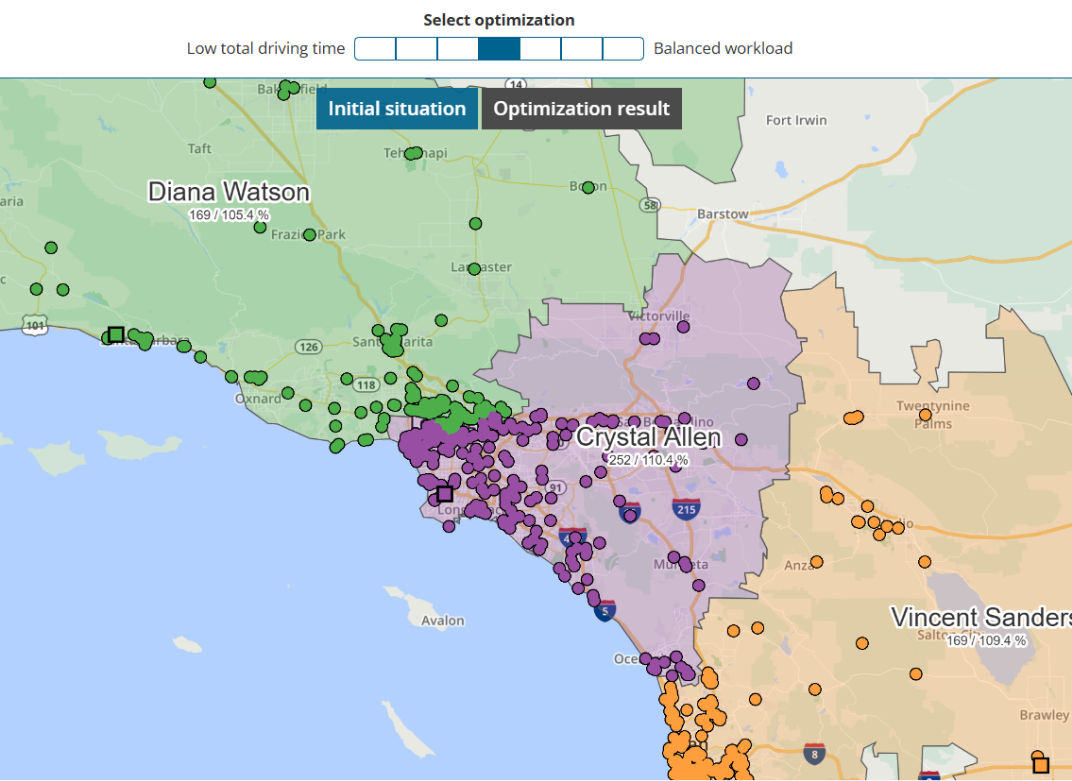Click the Vincent Sanders territory label

981,617
